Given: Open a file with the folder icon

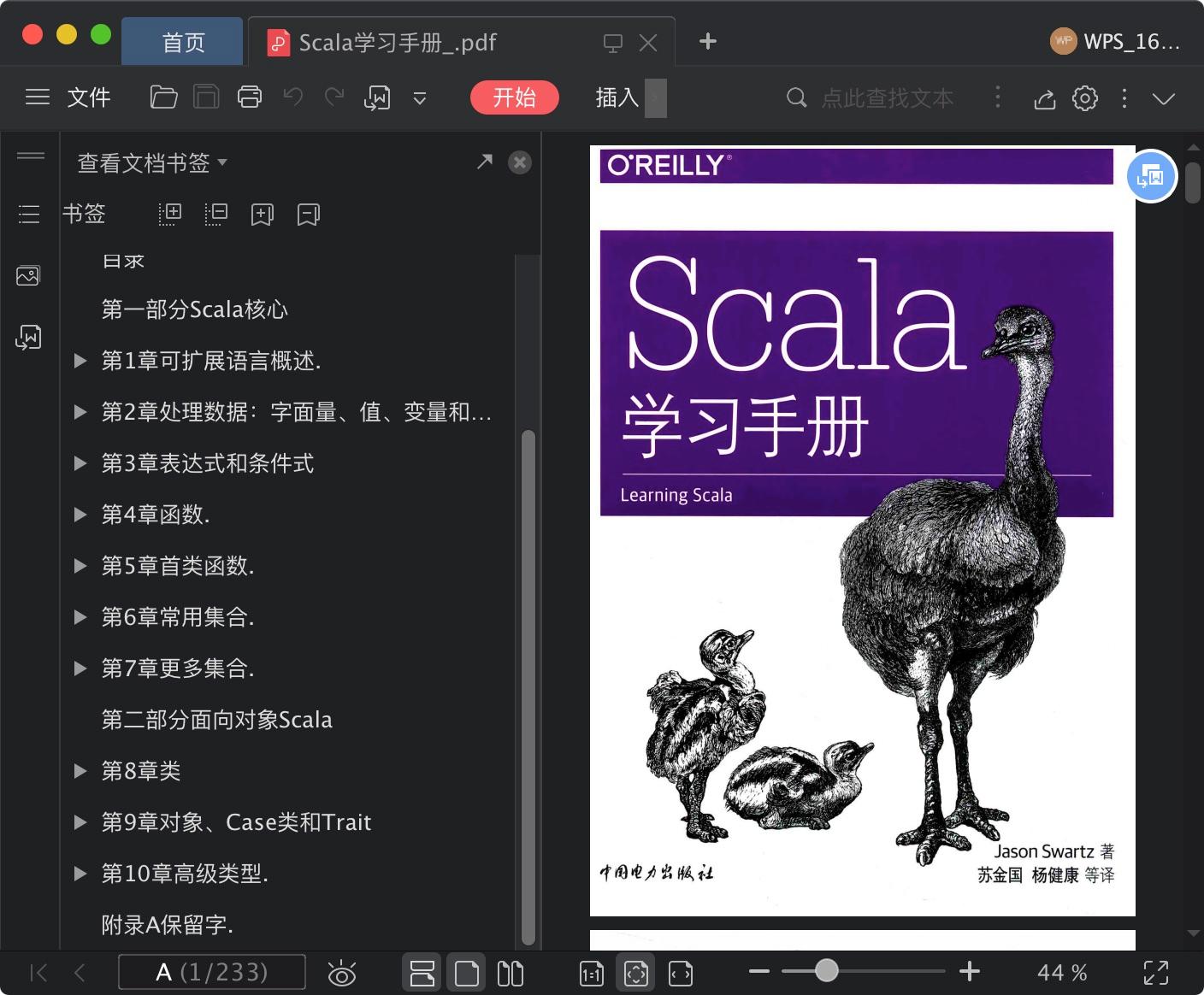Looking at the screenshot, I should click(x=163, y=97).
